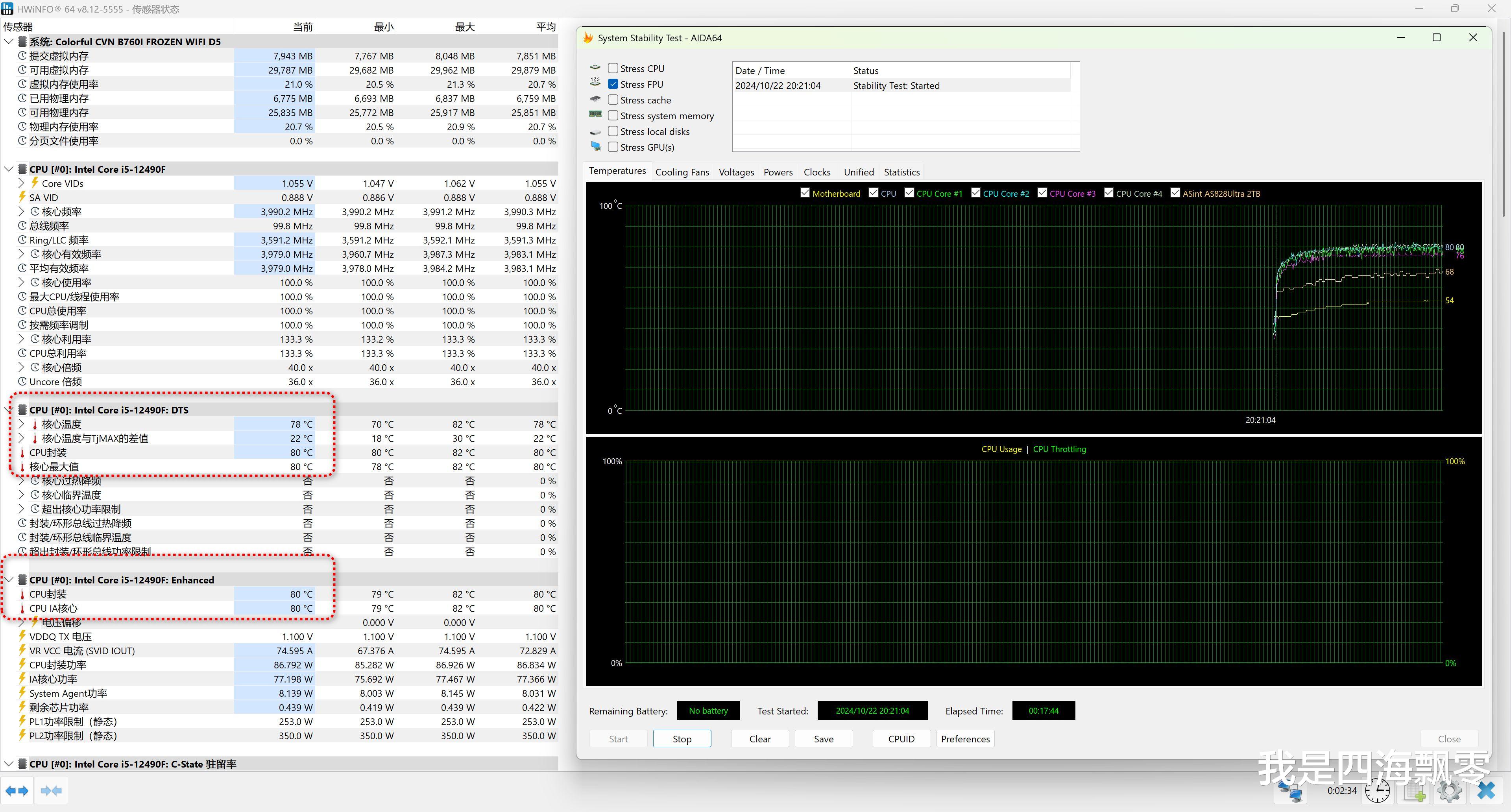Expand the Core VIDs row
This screenshot has height=812, width=1511.
click(22, 183)
